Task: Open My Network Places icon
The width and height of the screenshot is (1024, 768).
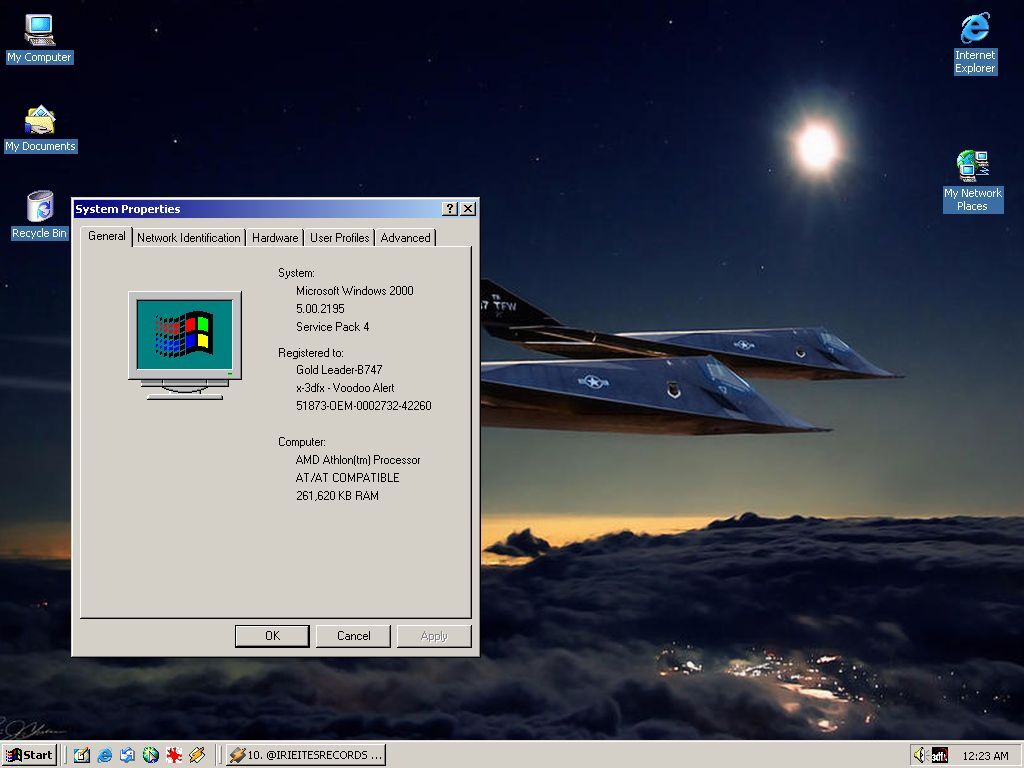Action: click(972, 166)
